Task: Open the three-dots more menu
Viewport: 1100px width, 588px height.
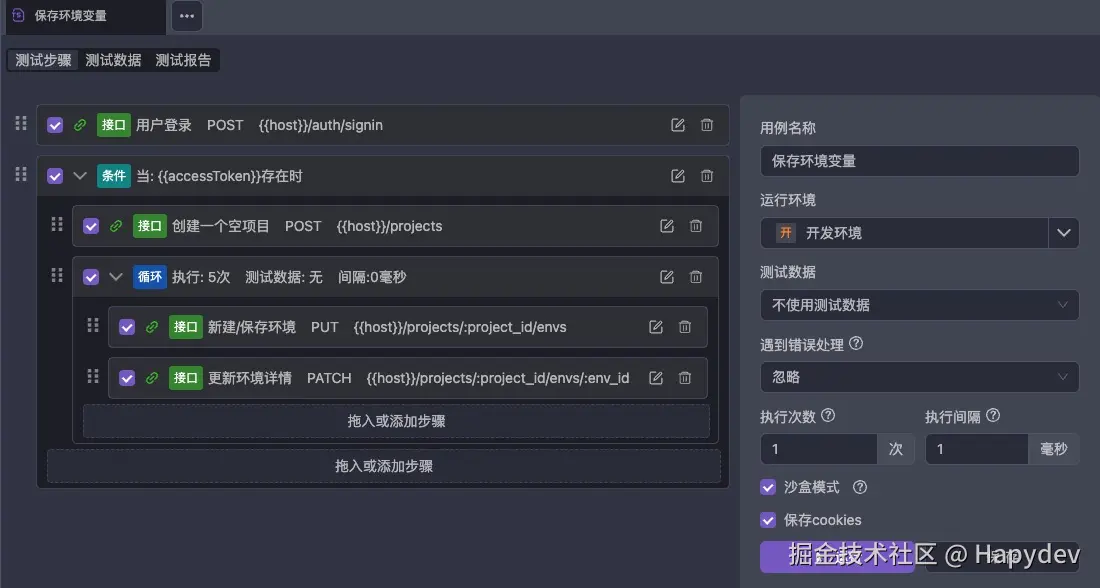Action: pyautogui.click(x=187, y=16)
